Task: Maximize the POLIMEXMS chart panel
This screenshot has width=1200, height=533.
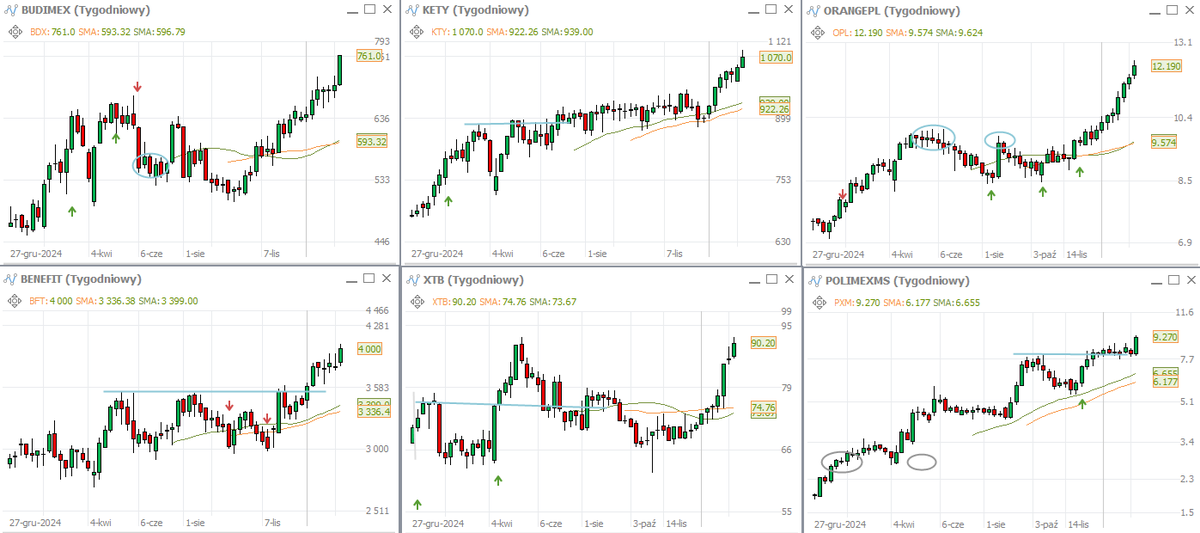Action: (x=1173, y=278)
